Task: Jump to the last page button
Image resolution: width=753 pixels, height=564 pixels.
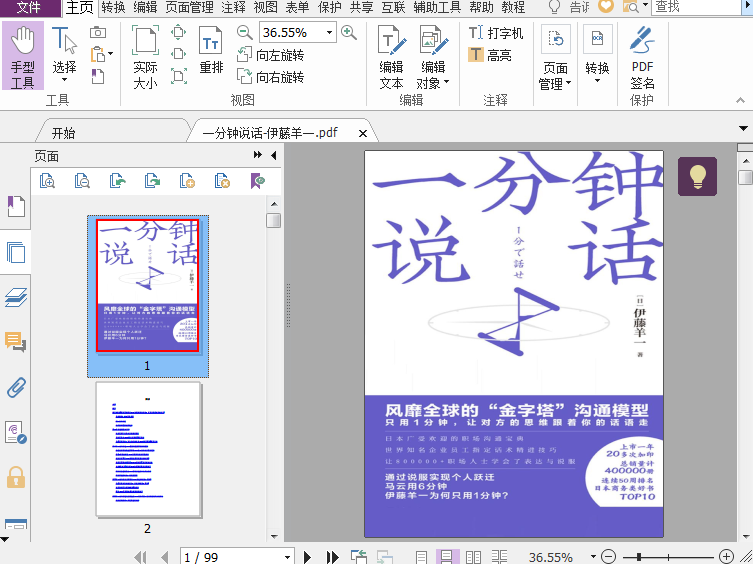Action: [332, 557]
